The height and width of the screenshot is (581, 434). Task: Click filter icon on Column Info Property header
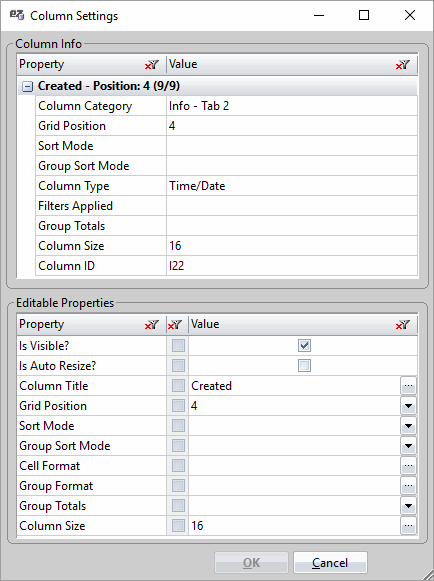pos(152,65)
